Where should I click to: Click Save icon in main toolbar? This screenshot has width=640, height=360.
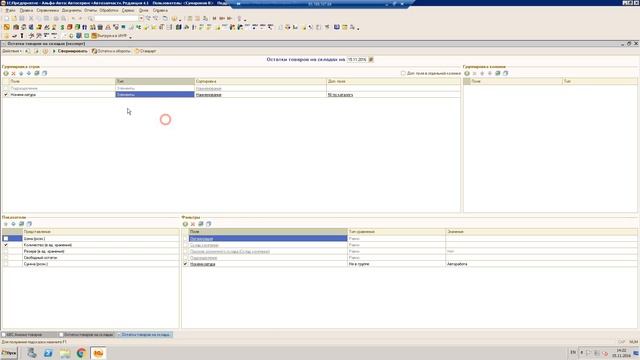(22, 19)
